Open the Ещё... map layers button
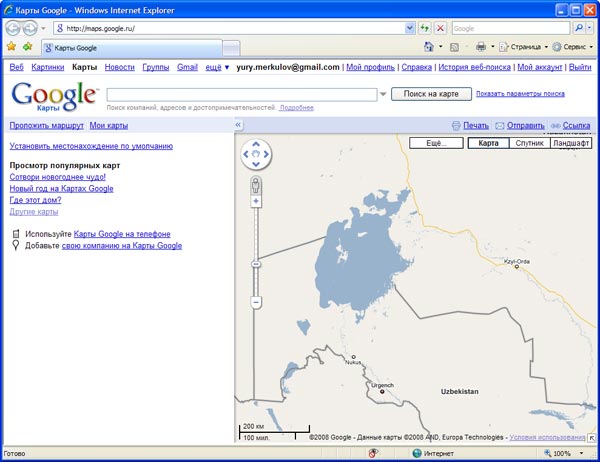Viewport: 600px width, 462px height. click(436, 143)
